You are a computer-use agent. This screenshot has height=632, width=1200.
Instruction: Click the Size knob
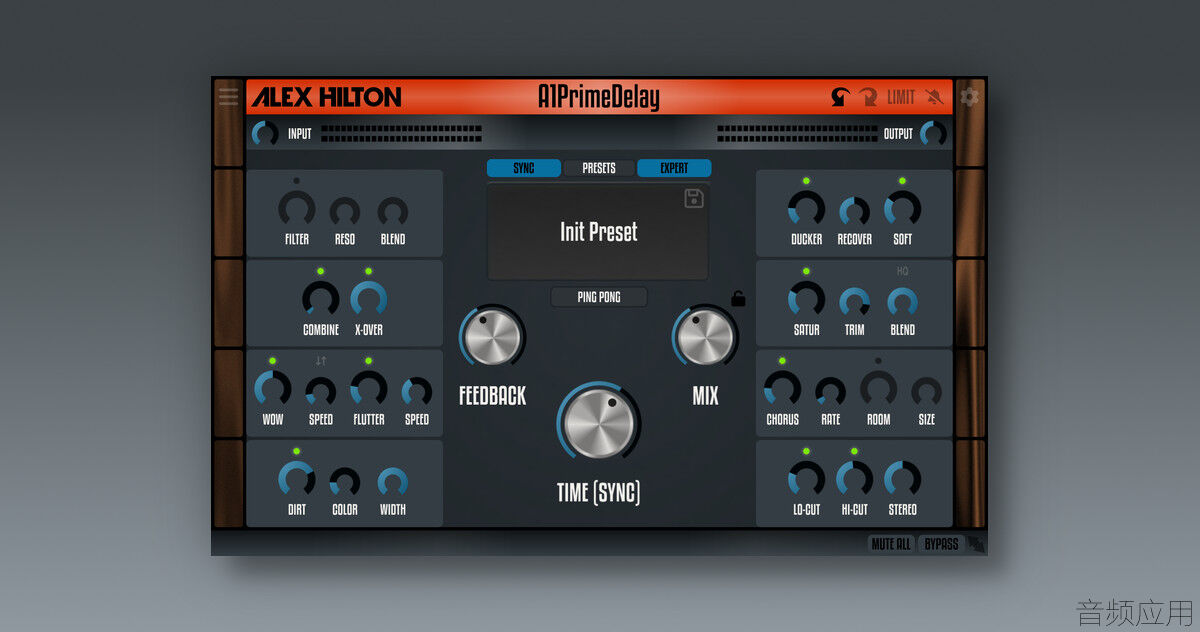click(926, 392)
